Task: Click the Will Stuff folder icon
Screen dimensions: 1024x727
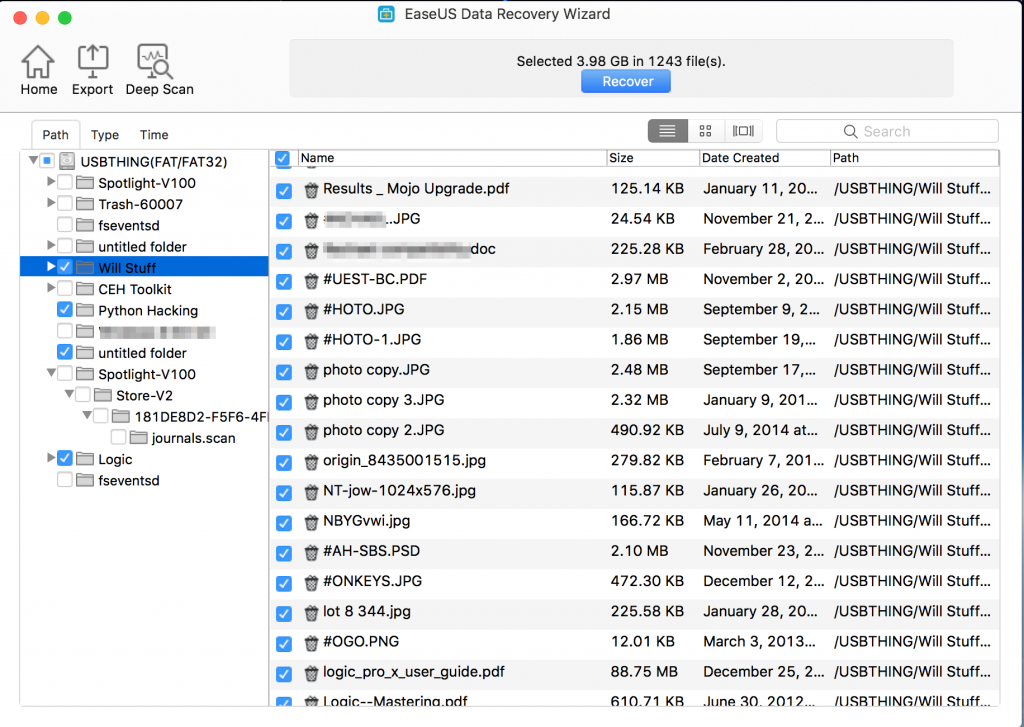Action: pyautogui.click(x=85, y=268)
